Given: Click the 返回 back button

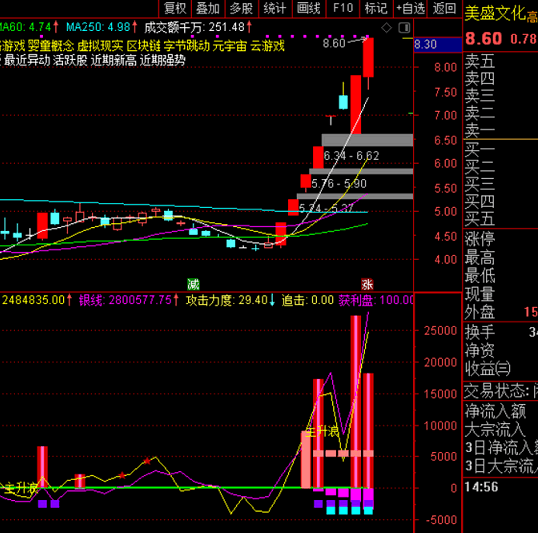Looking at the screenshot, I should [444, 8].
